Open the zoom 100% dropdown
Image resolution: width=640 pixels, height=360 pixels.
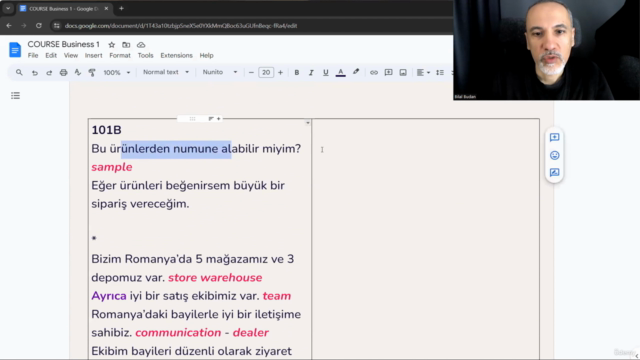coord(117,73)
